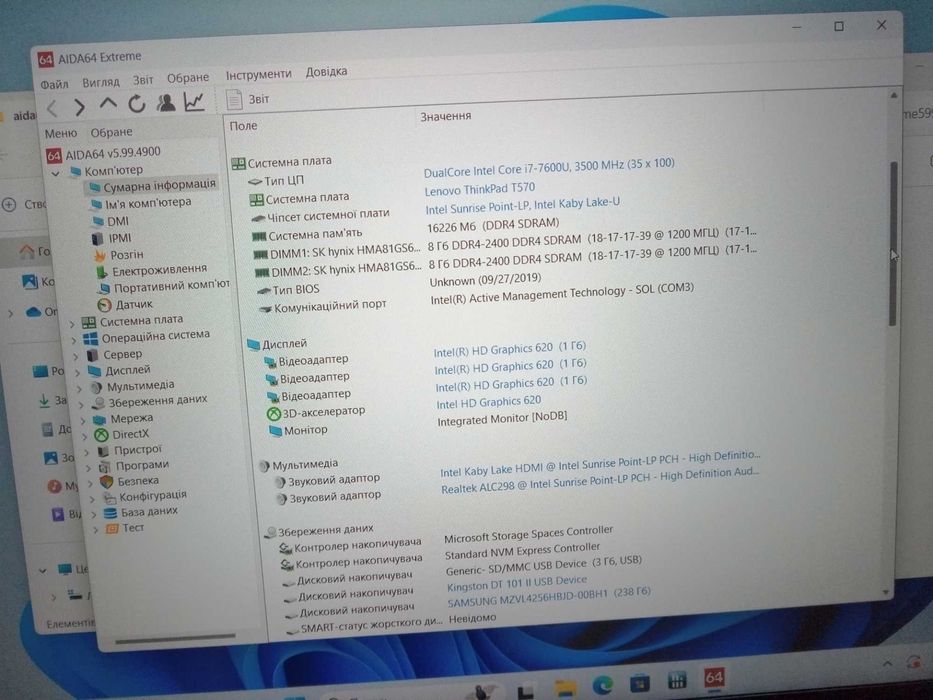Open the Довідка menu
Image resolution: width=933 pixels, height=700 pixels.
tap(326, 71)
